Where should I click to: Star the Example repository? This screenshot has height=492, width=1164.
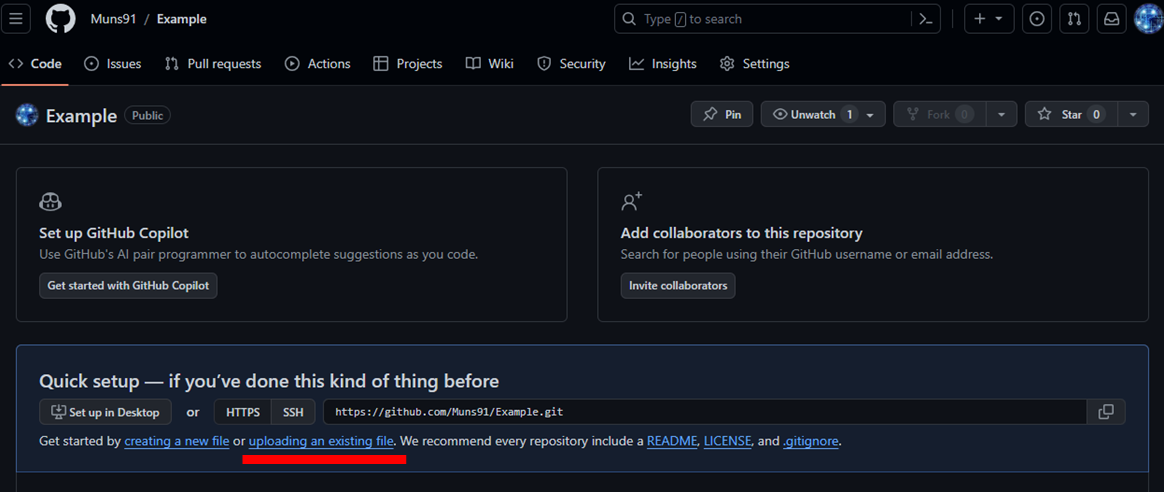[1071, 114]
